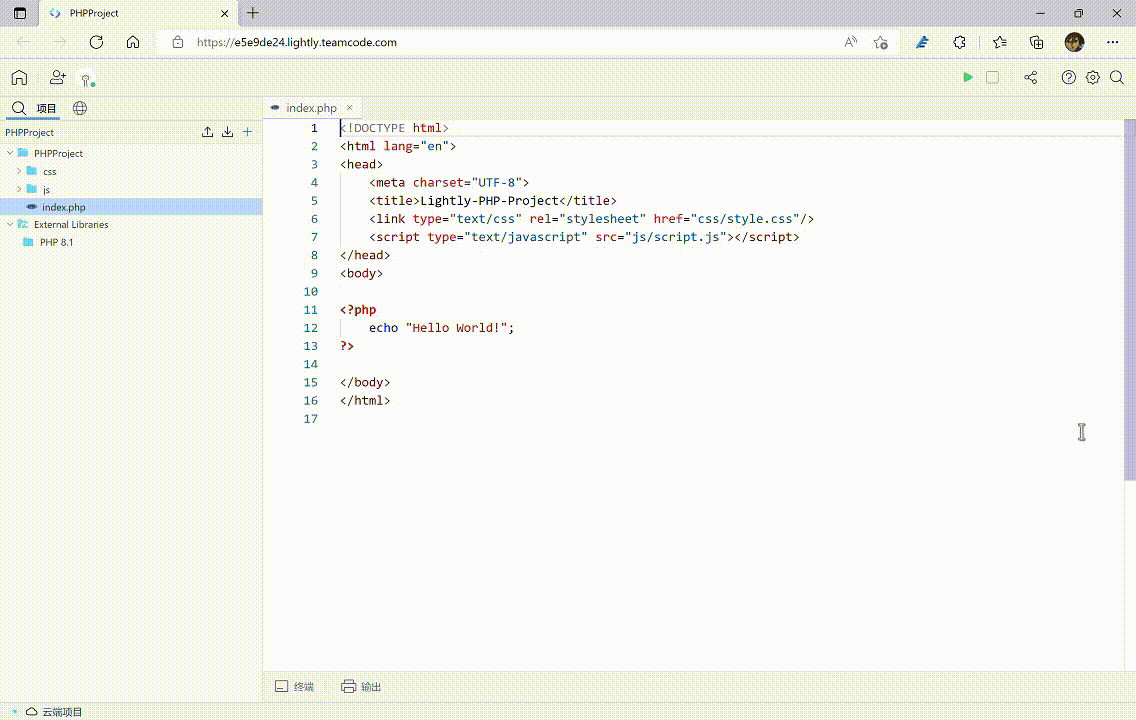
Task: Open the browser collections icon
Action: coord(1036,42)
